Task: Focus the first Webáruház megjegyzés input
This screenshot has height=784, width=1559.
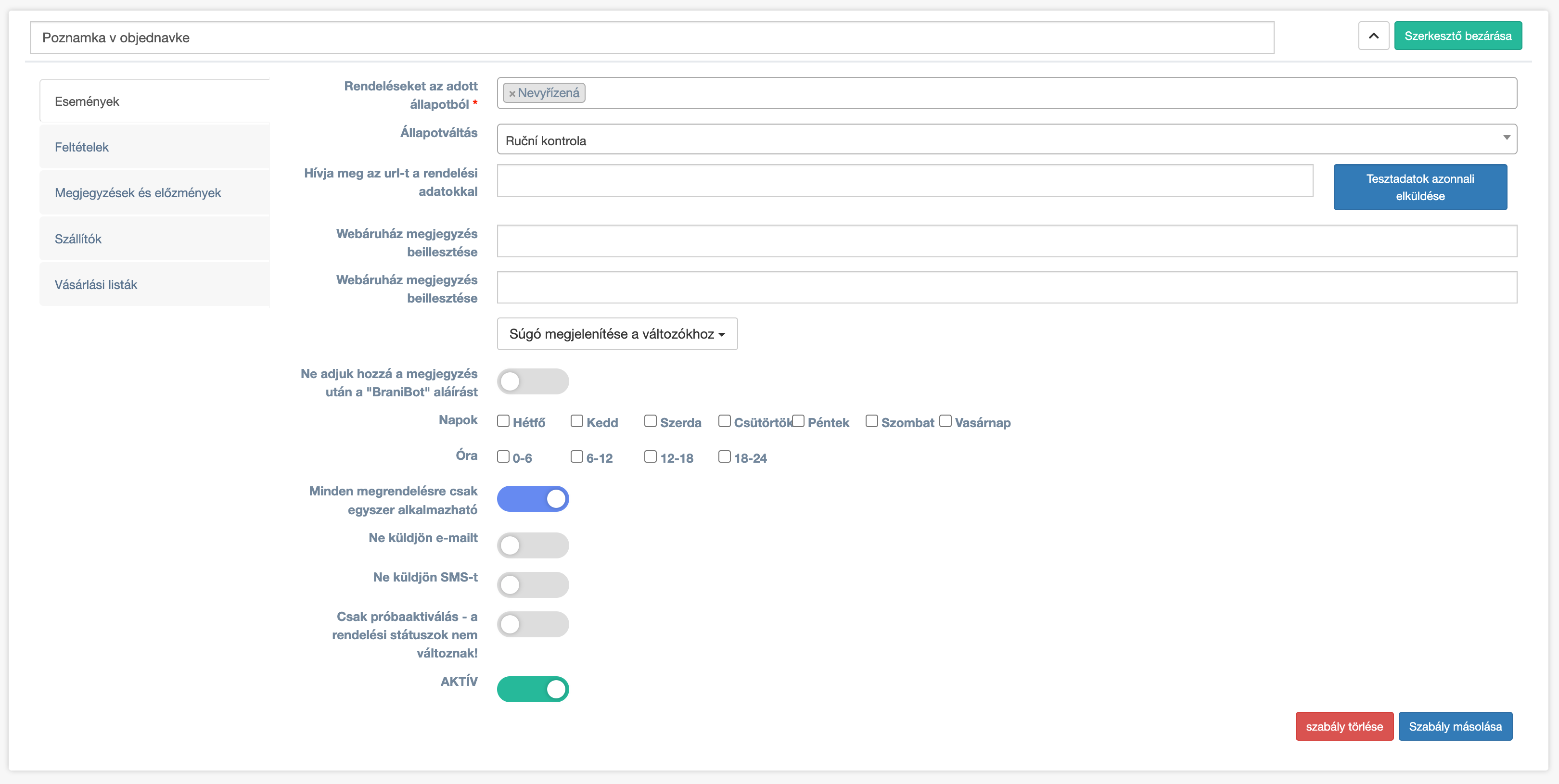Action: pyautogui.click(x=1007, y=241)
